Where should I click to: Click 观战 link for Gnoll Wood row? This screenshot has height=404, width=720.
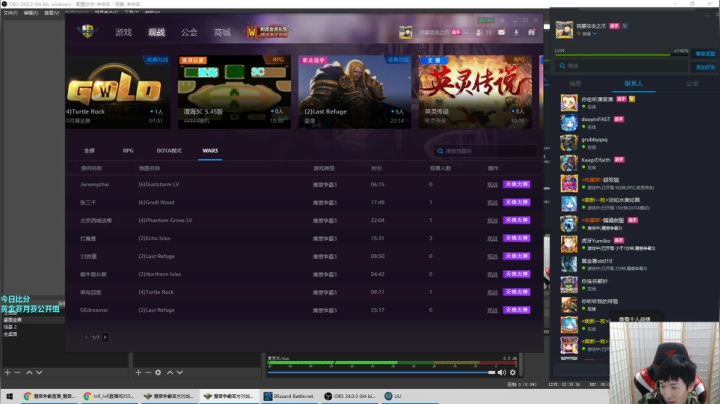coord(492,202)
